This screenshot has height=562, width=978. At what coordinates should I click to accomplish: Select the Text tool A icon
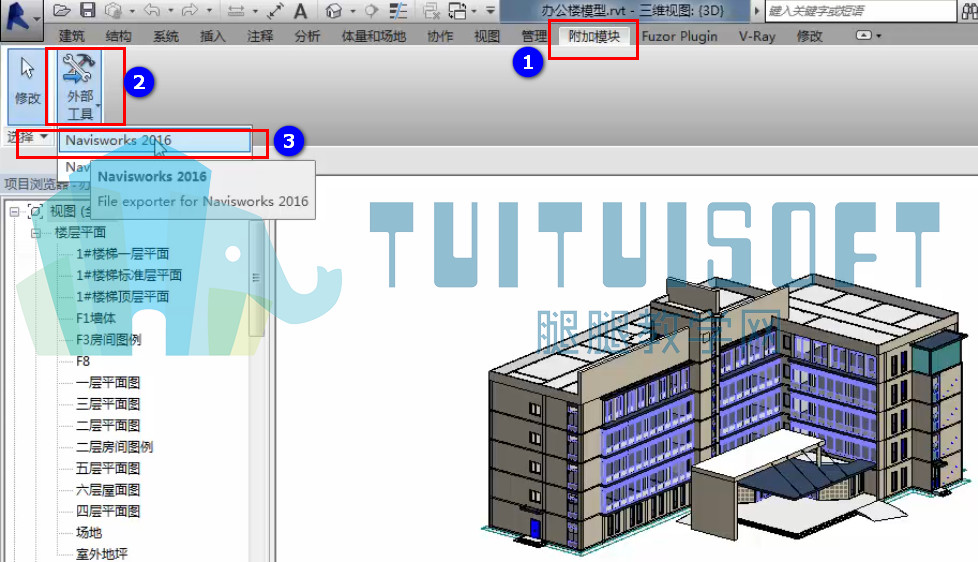[x=301, y=11]
